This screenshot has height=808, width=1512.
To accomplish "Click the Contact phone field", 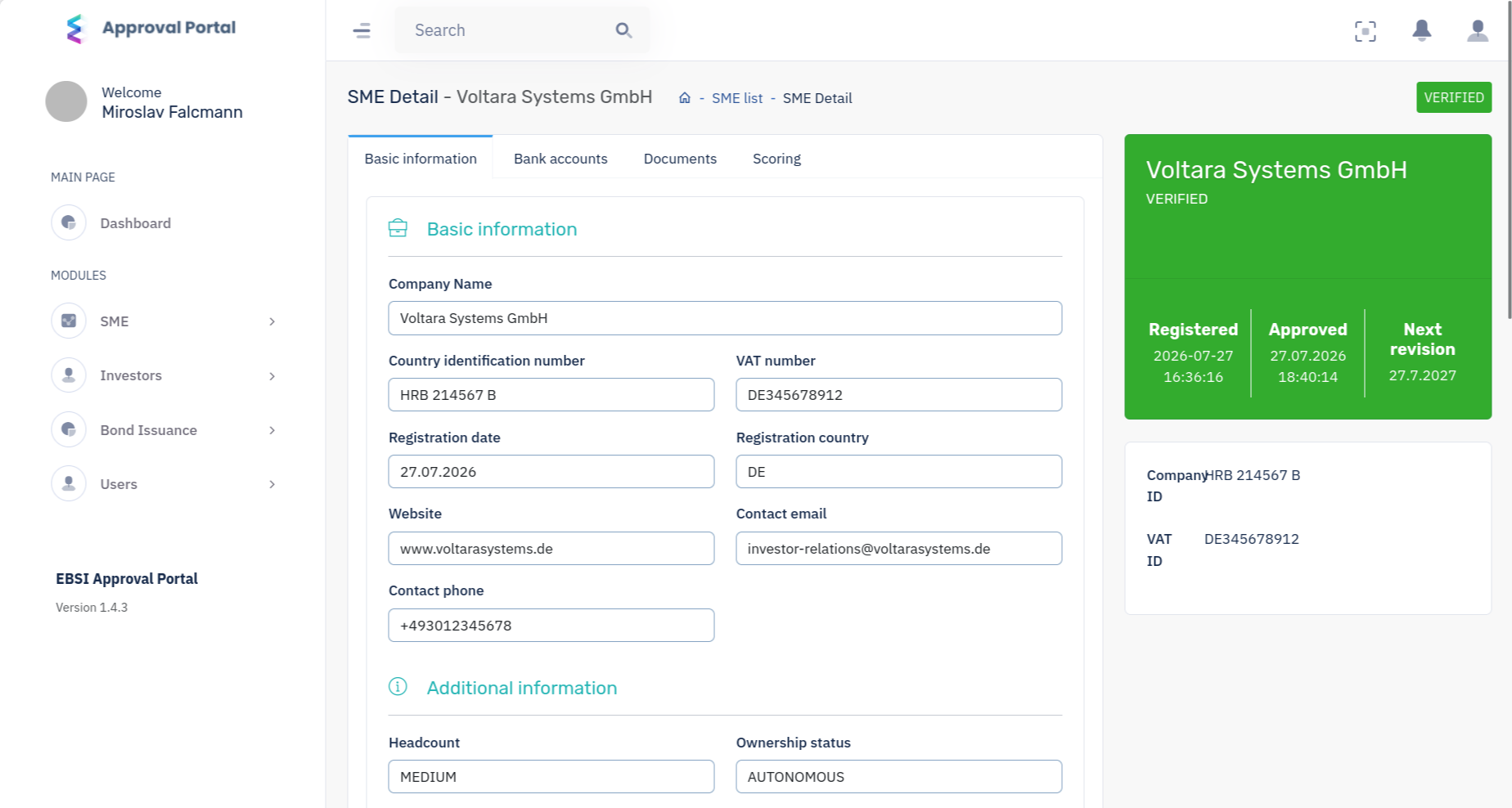I will point(551,625).
